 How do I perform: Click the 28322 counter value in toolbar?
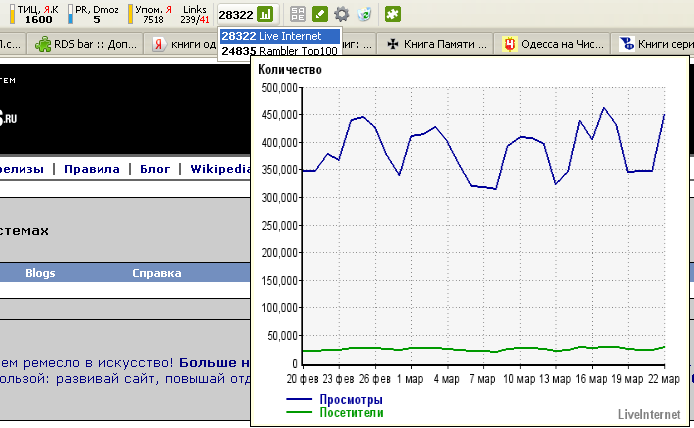click(x=236, y=15)
